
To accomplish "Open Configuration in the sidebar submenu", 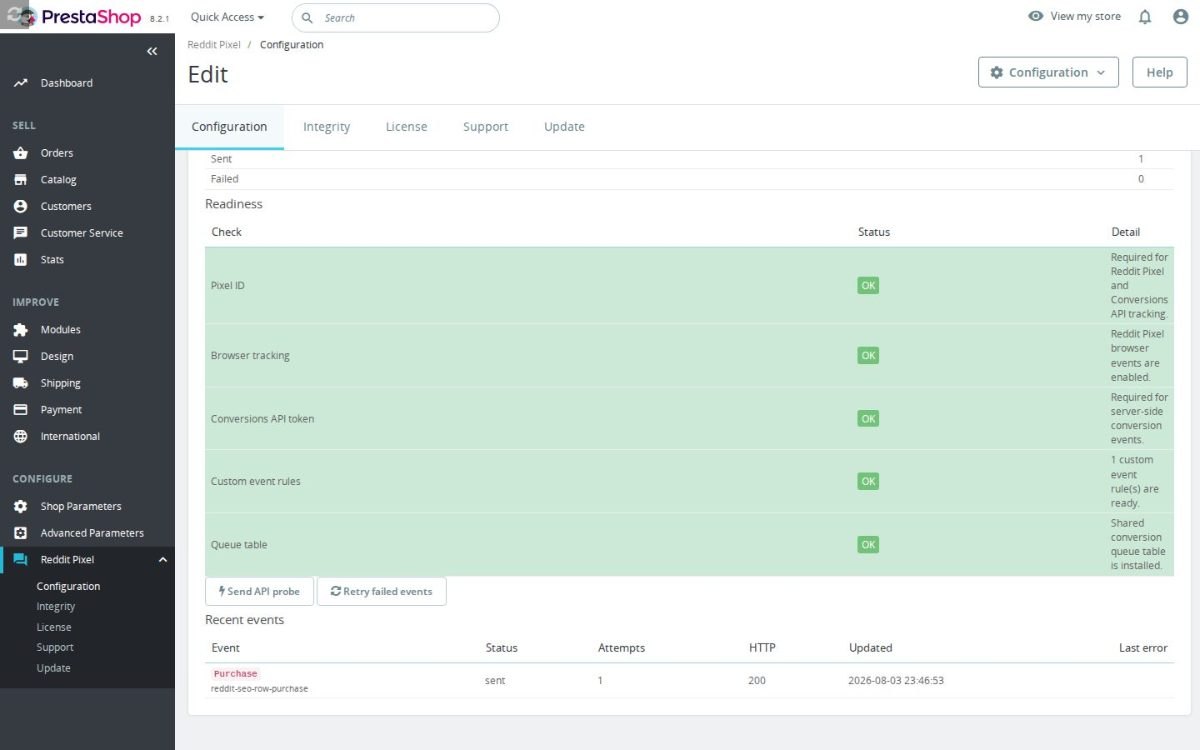I will click(68, 586).
